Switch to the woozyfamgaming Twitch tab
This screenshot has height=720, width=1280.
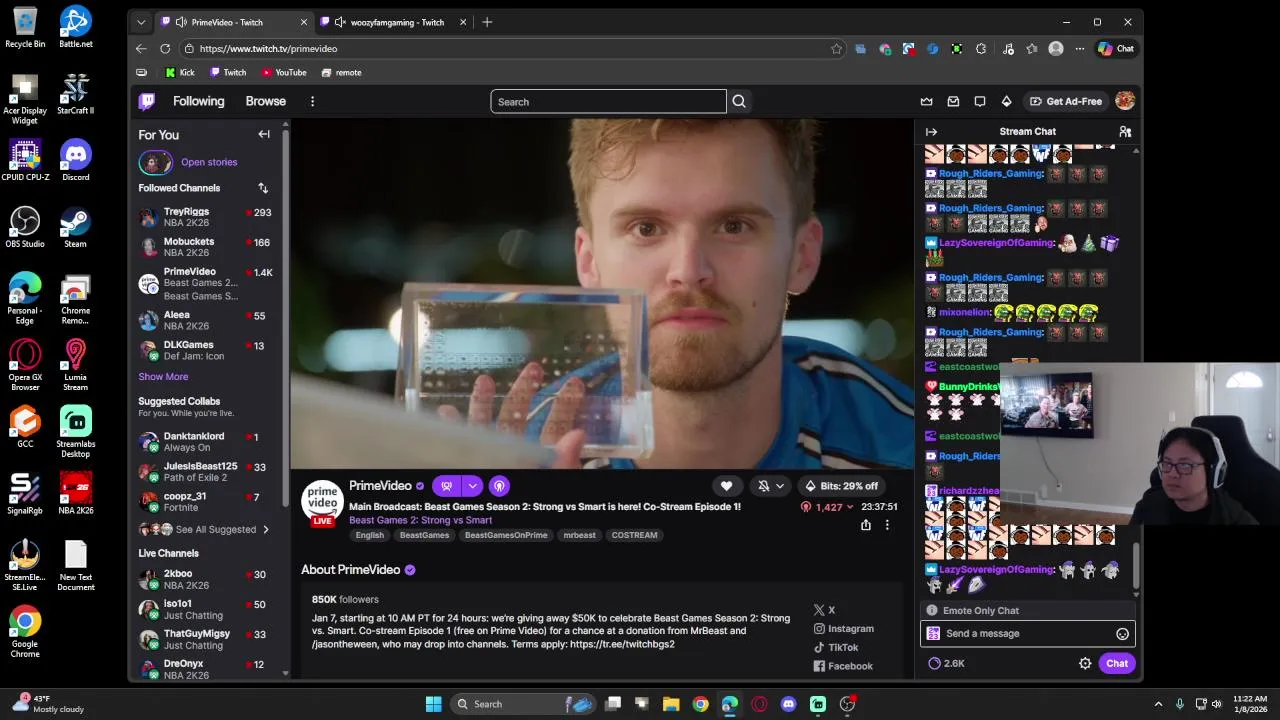click(396, 22)
